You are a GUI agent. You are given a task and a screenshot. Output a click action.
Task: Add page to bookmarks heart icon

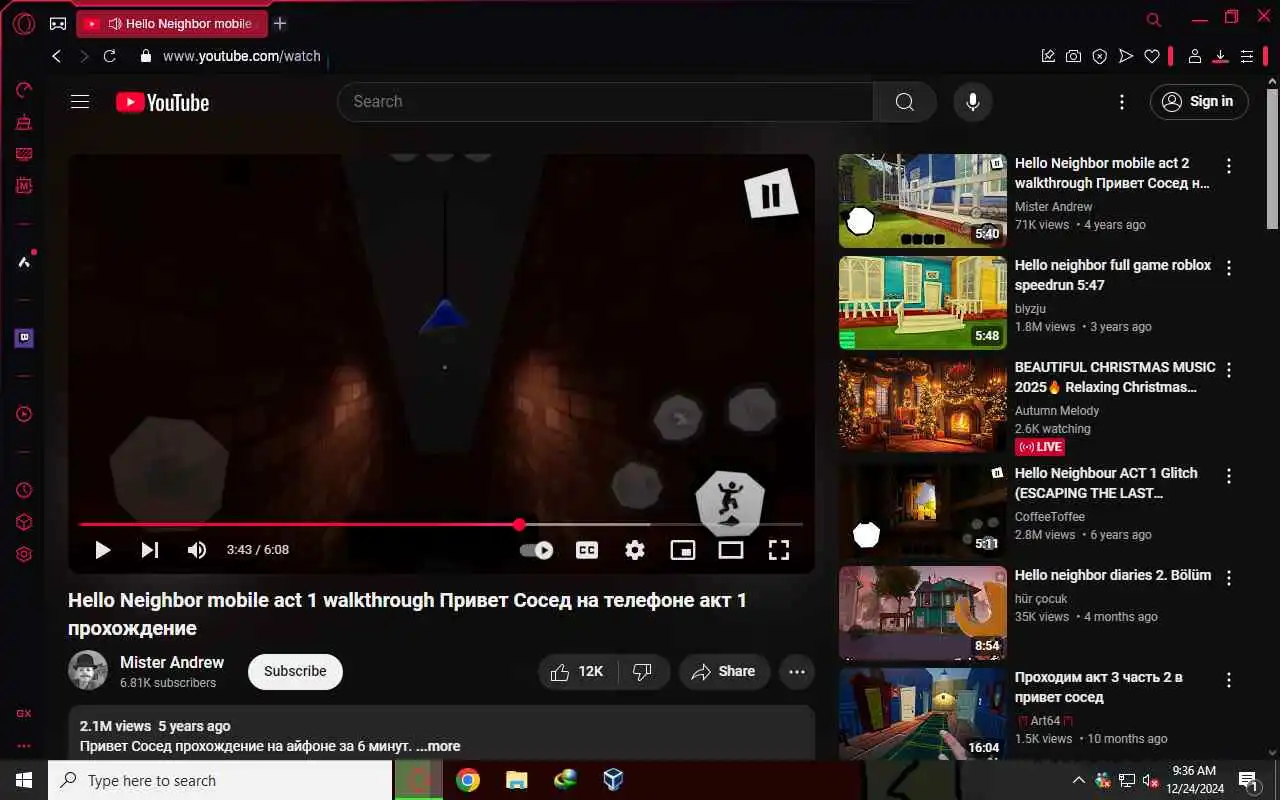click(1152, 56)
